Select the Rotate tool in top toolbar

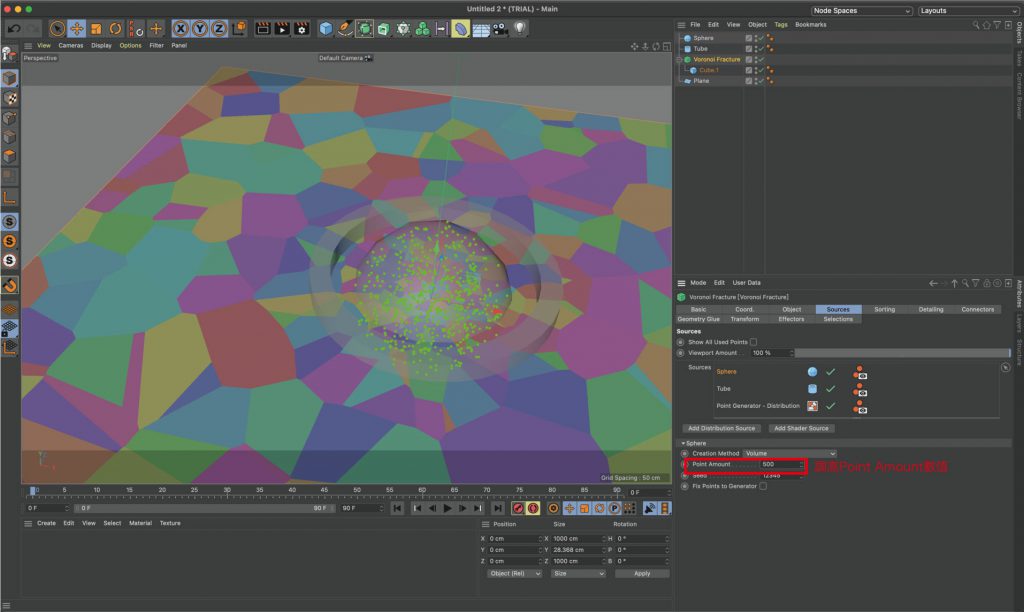116,29
